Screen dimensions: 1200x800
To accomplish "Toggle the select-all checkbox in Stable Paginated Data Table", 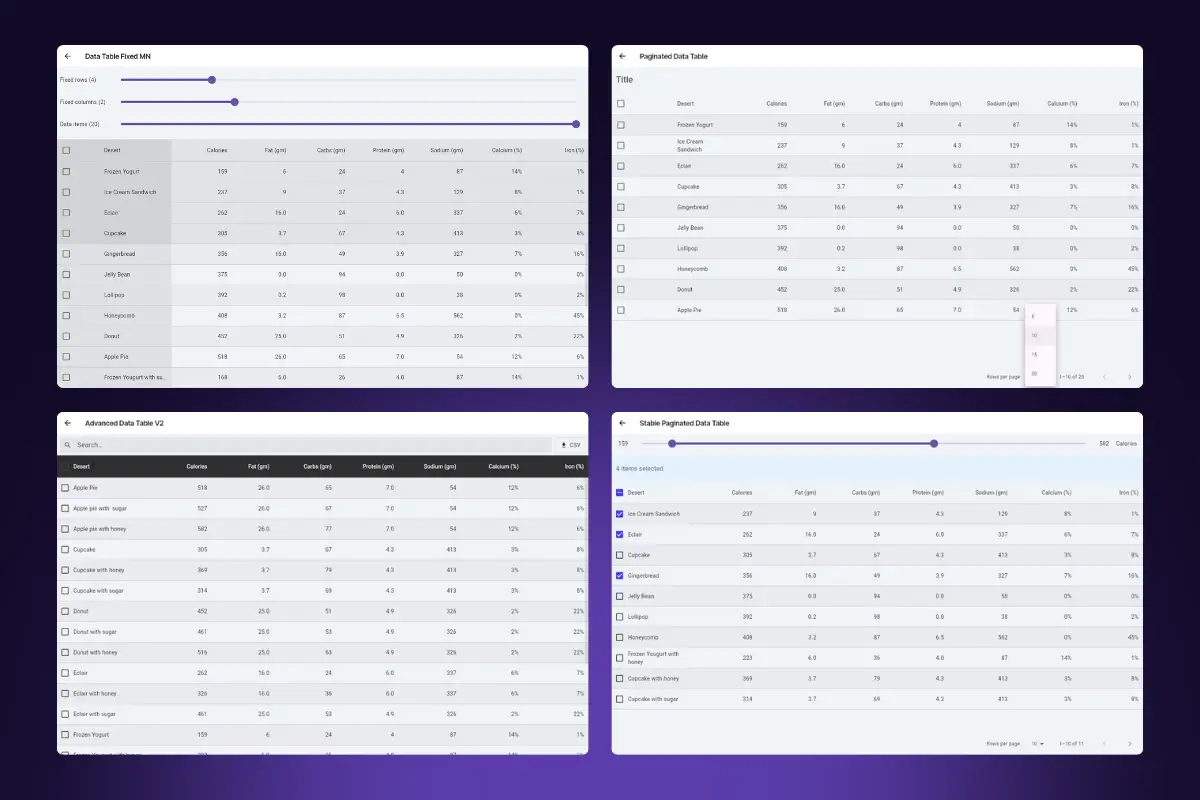I will (622, 492).
